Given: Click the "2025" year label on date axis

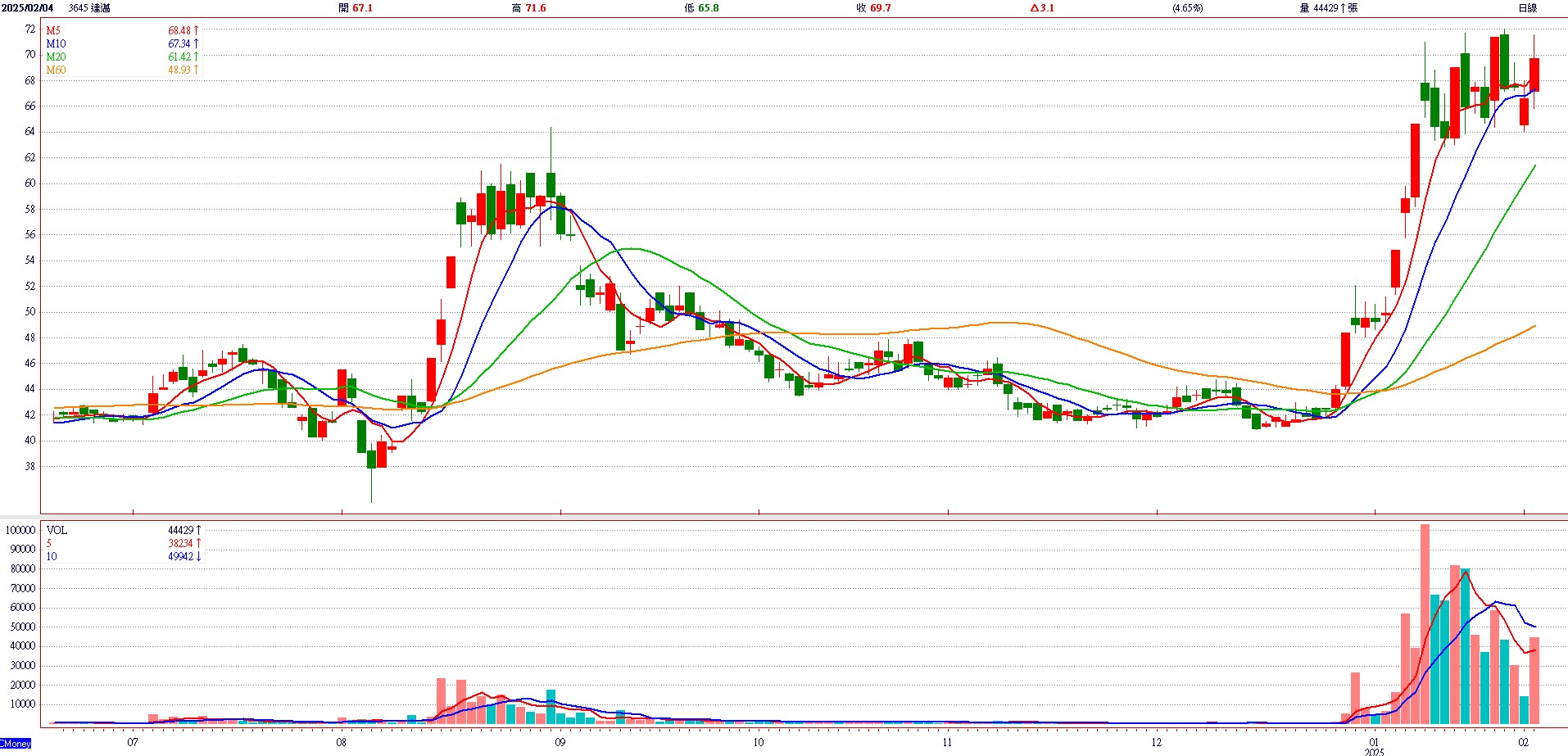Looking at the screenshot, I should point(1375,752).
